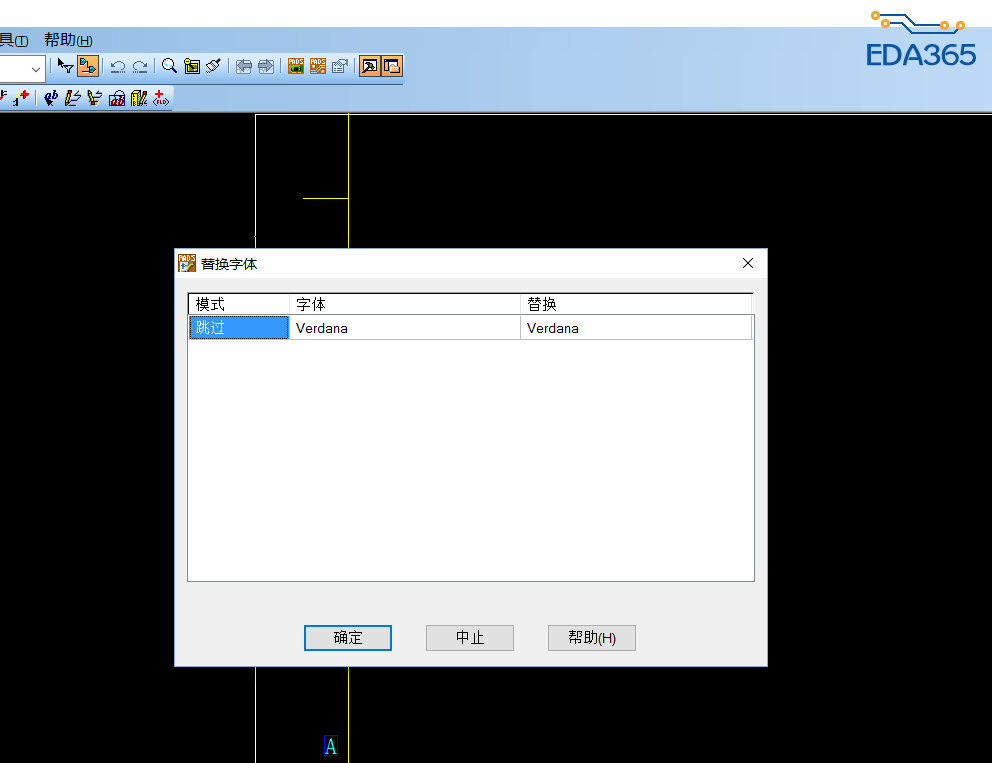
Task: Click the Verdana cell under 字体 column
Action: pyautogui.click(x=405, y=328)
